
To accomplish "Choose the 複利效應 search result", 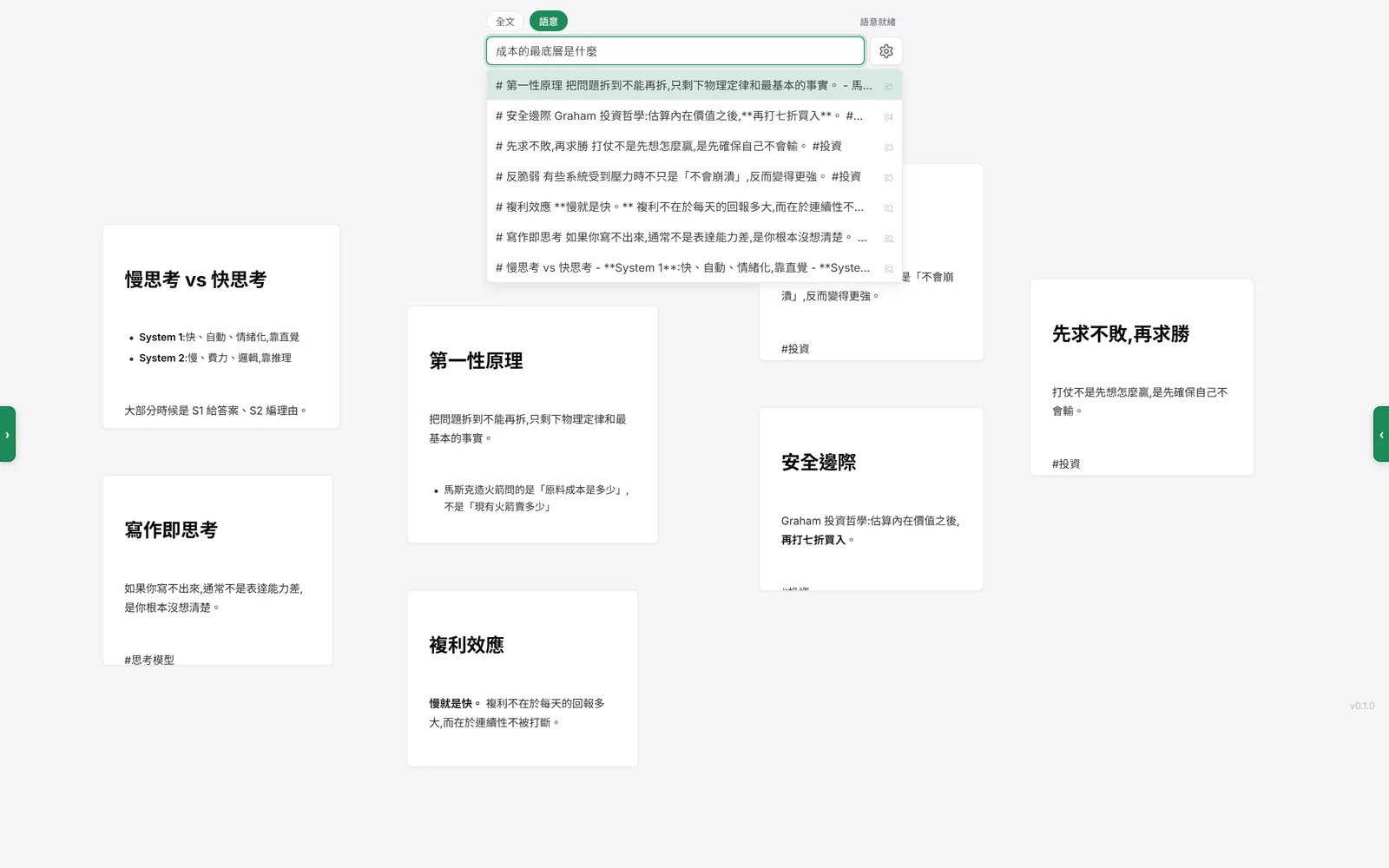I will [694, 207].
